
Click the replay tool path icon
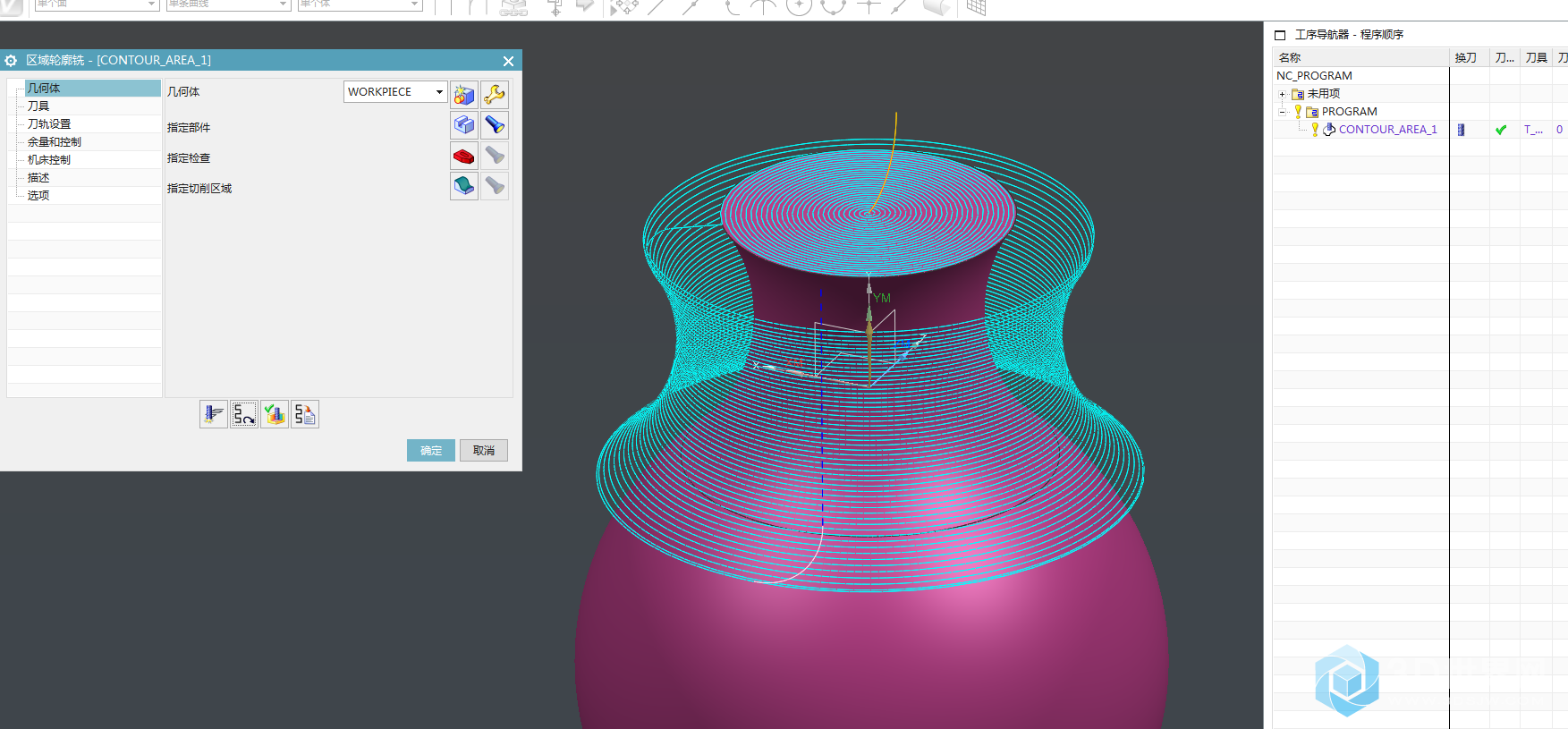click(244, 414)
